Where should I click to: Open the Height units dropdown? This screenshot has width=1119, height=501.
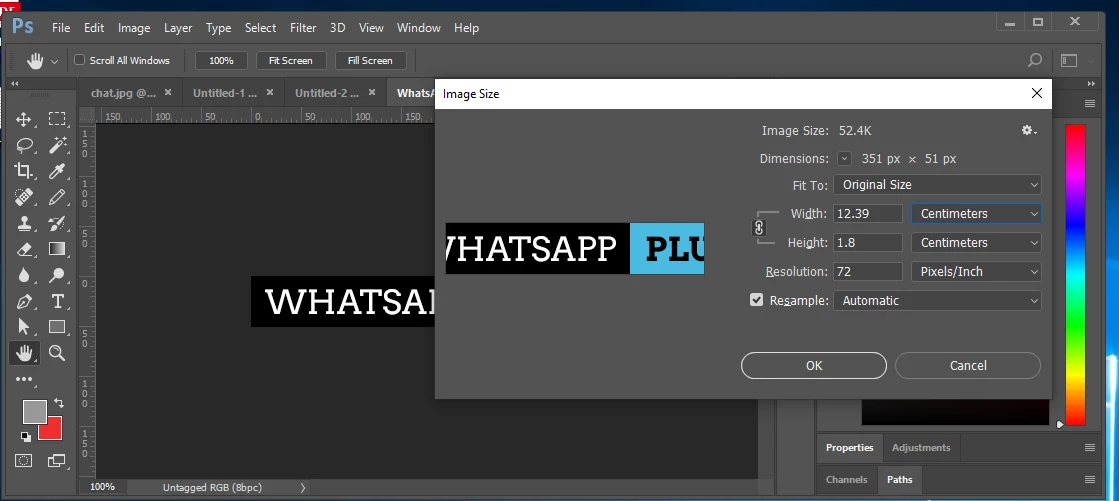coord(976,243)
